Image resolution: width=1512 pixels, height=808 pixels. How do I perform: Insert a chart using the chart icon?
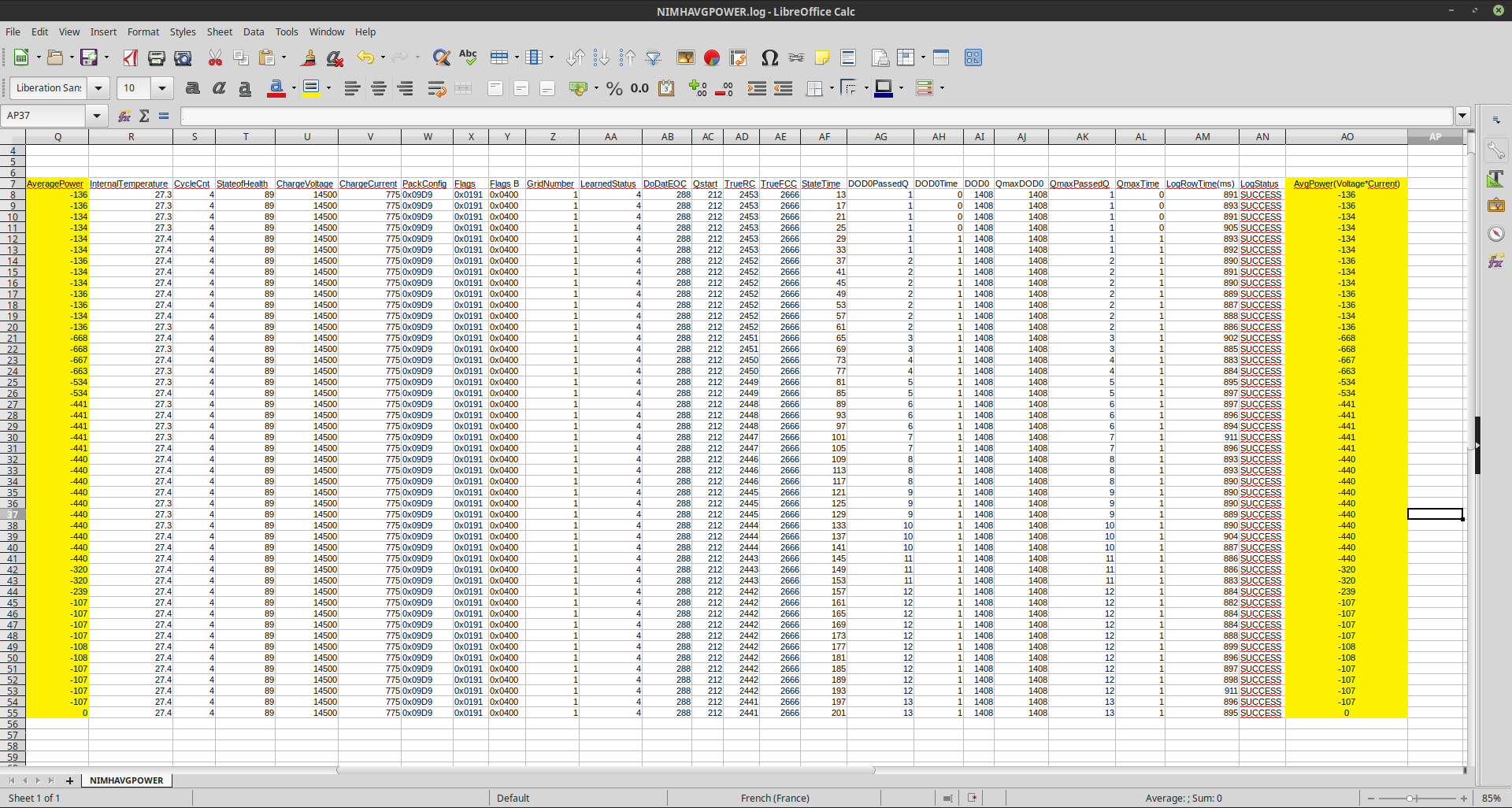coord(712,57)
